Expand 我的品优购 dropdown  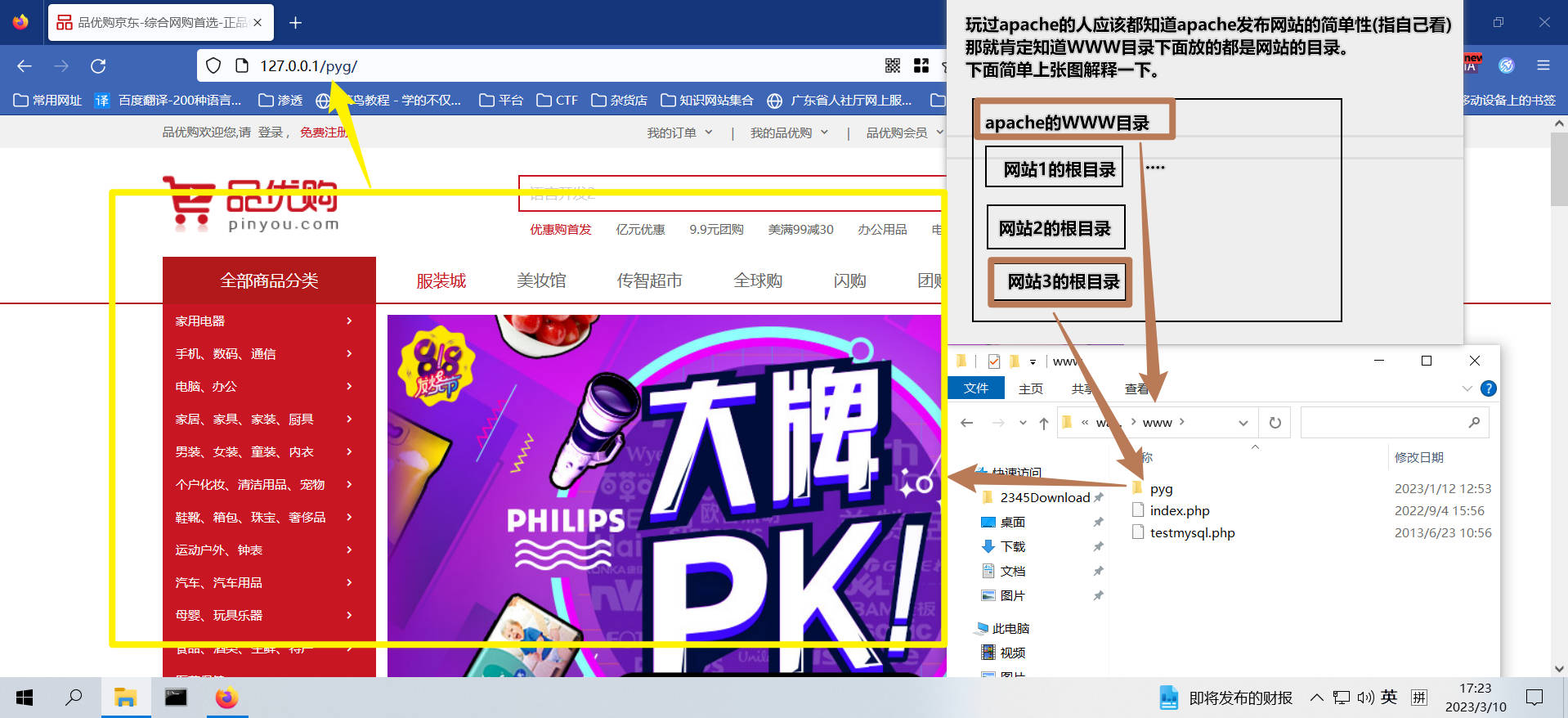pos(789,132)
